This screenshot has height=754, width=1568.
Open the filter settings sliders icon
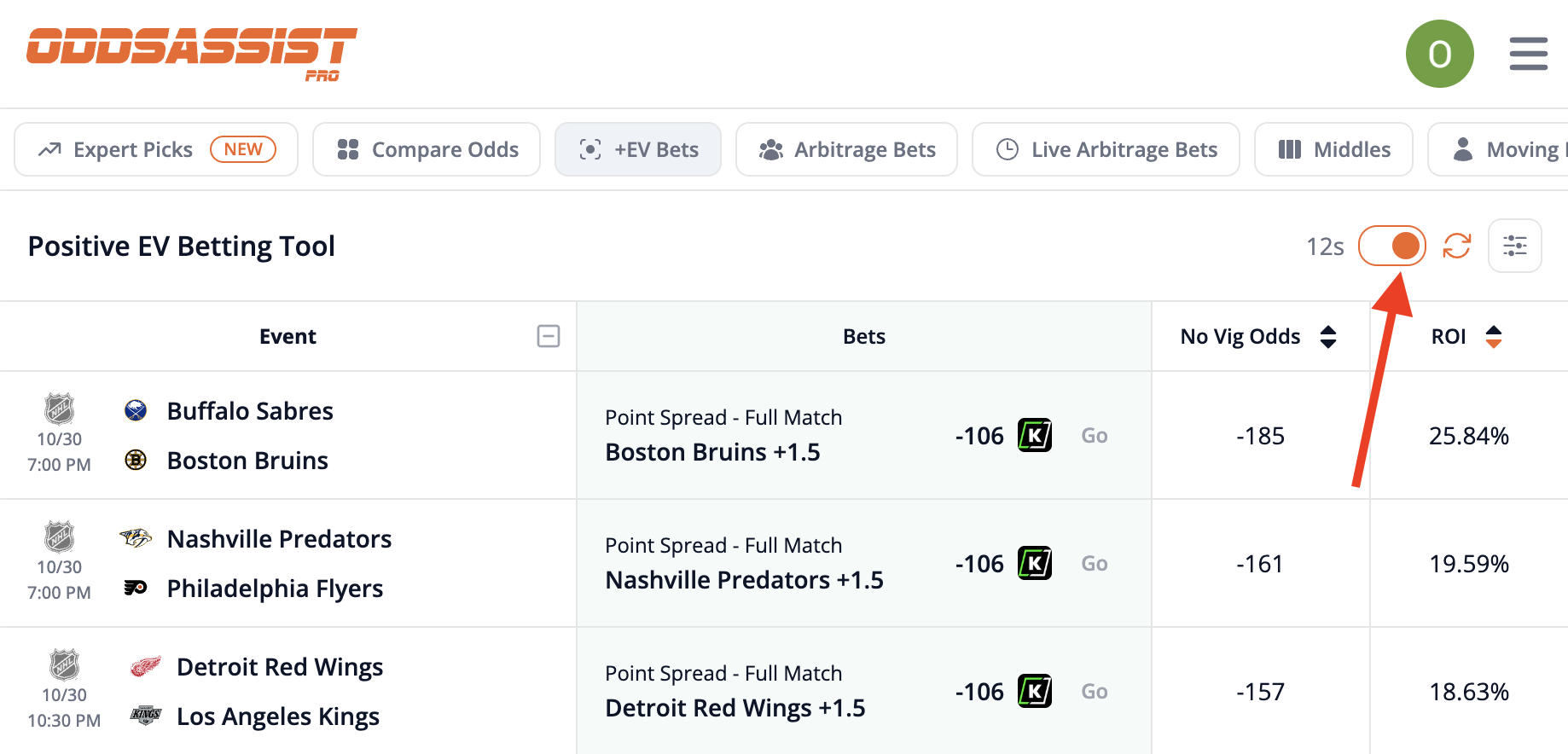(x=1514, y=246)
